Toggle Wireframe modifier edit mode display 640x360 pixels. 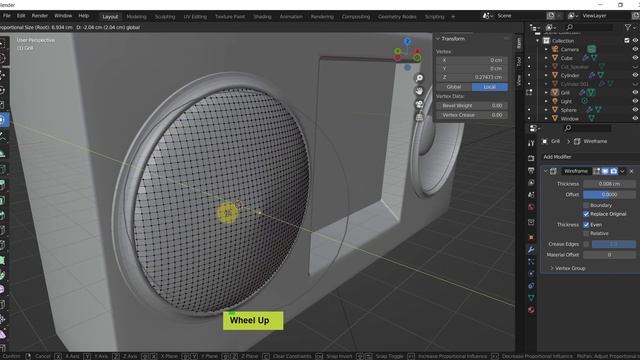pyautogui.click(x=596, y=171)
